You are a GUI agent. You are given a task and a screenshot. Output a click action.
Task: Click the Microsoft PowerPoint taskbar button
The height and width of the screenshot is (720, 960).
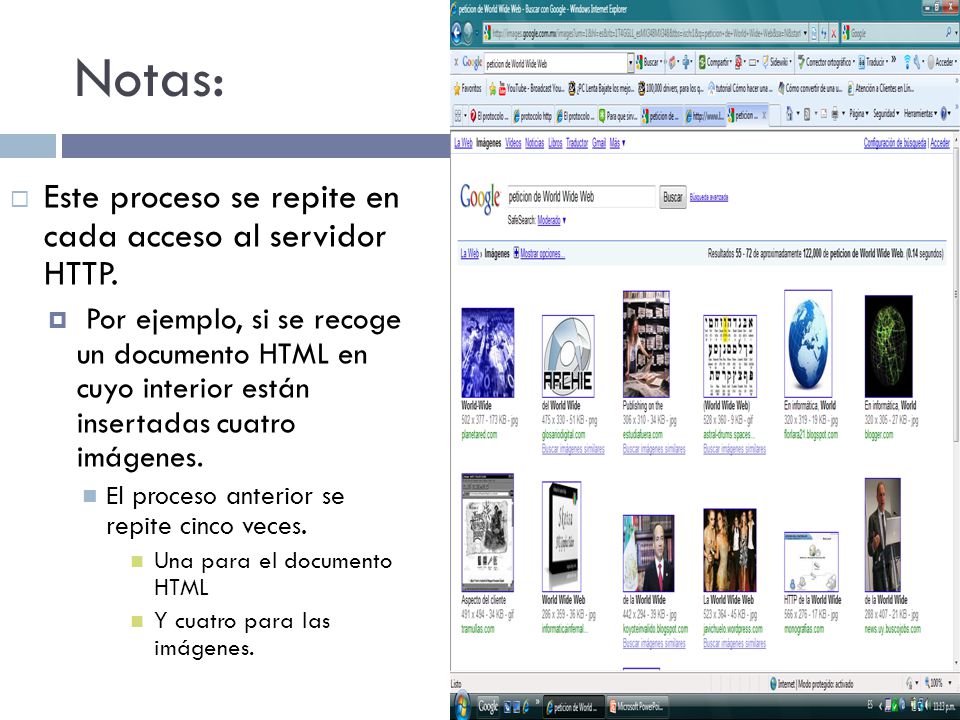point(637,707)
